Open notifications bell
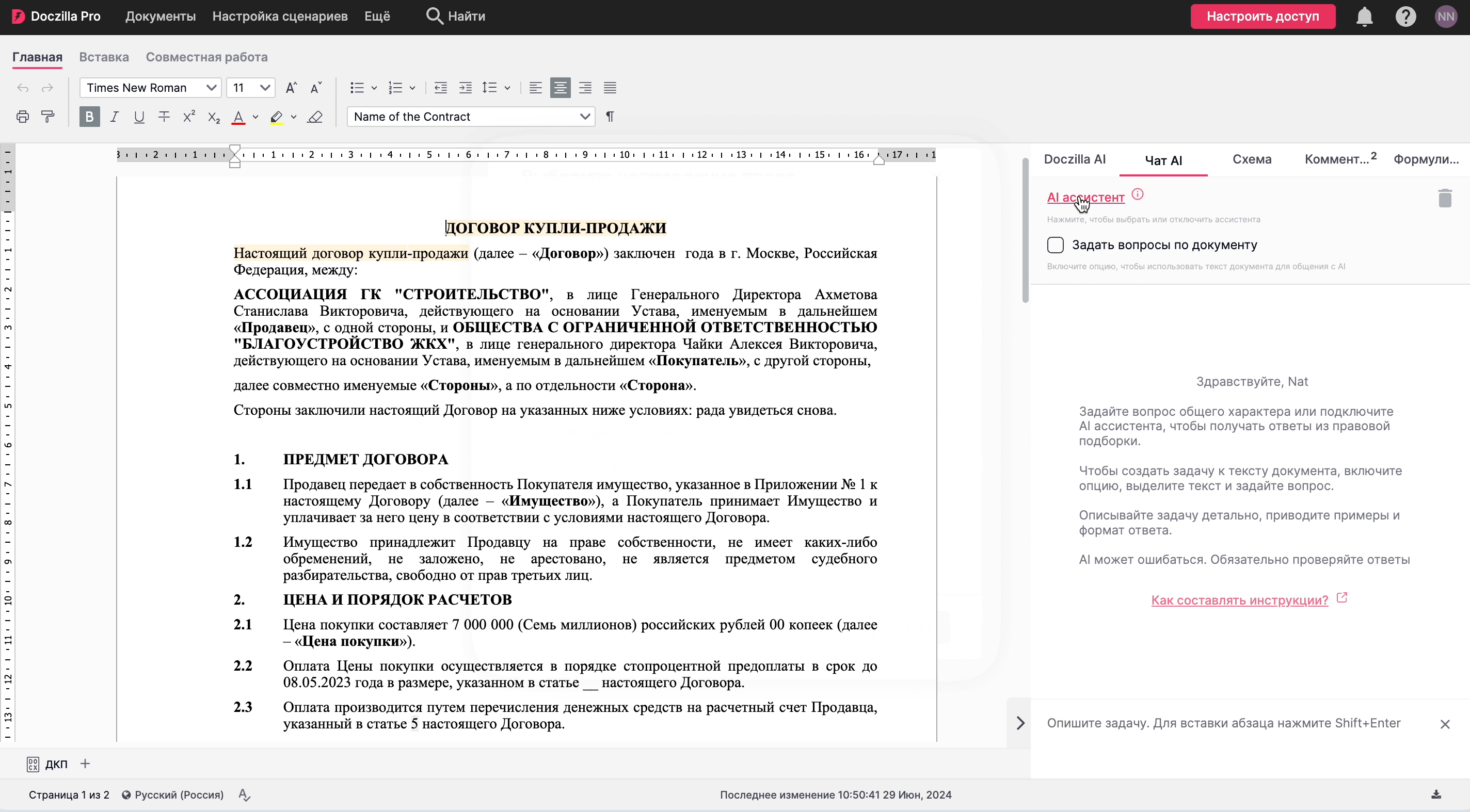The height and width of the screenshot is (812, 1470). pos(1364,17)
